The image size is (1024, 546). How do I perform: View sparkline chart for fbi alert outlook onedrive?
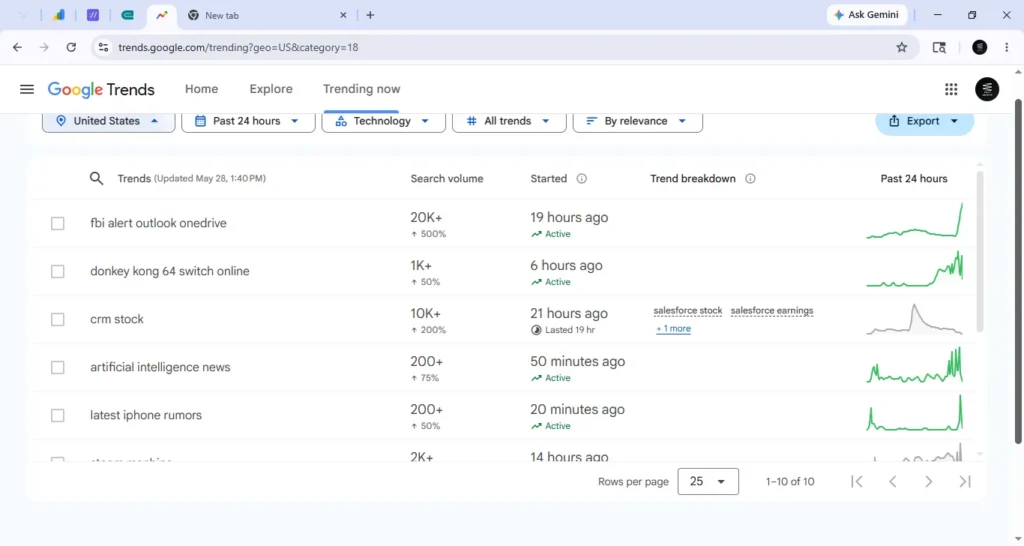pos(914,221)
